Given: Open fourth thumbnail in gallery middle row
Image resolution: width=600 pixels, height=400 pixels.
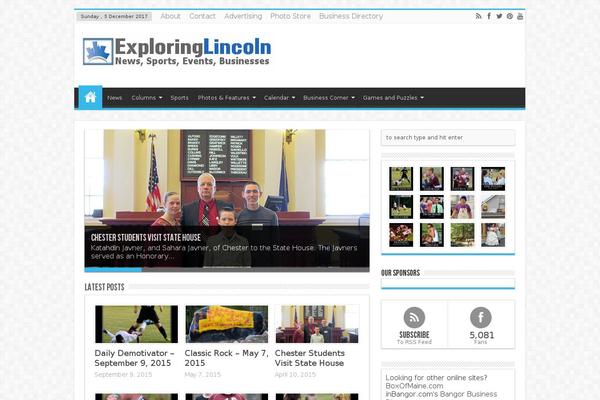Looking at the screenshot, I should point(493,207).
